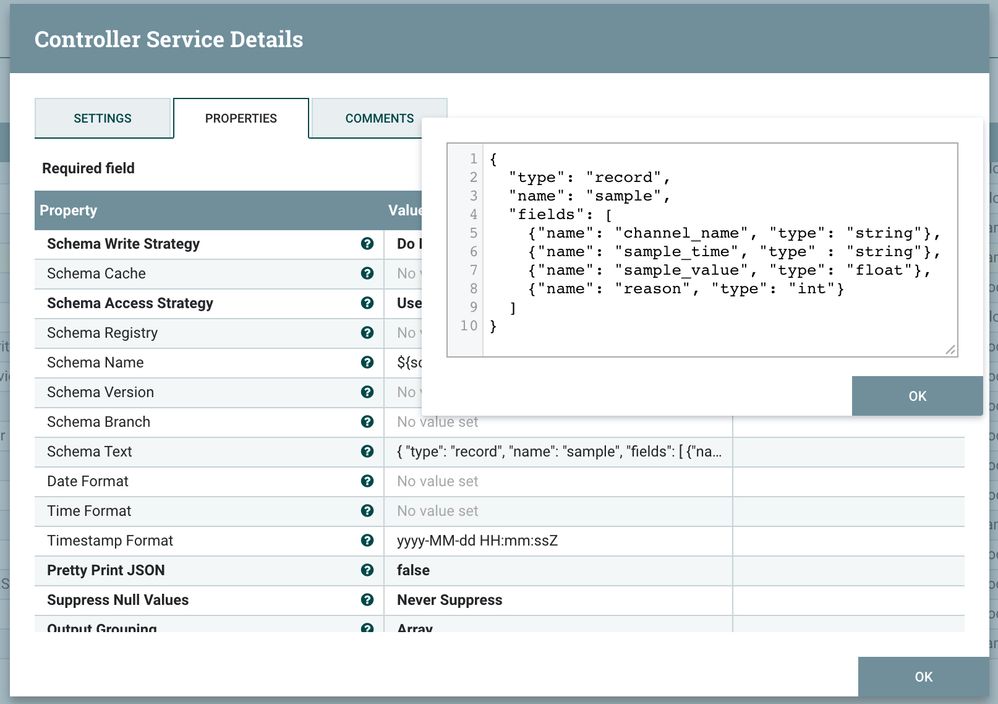Click help icon for Schema Access Strategy

pyautogui.click(x=367, y=303)
